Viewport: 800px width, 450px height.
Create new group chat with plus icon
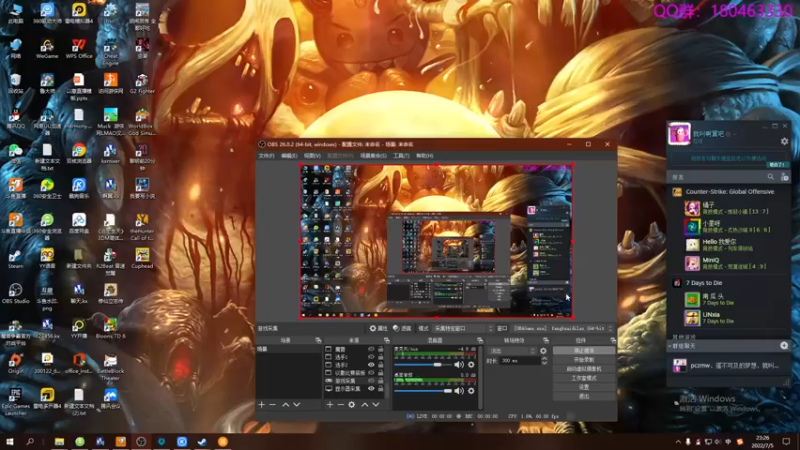coord(784,346)
